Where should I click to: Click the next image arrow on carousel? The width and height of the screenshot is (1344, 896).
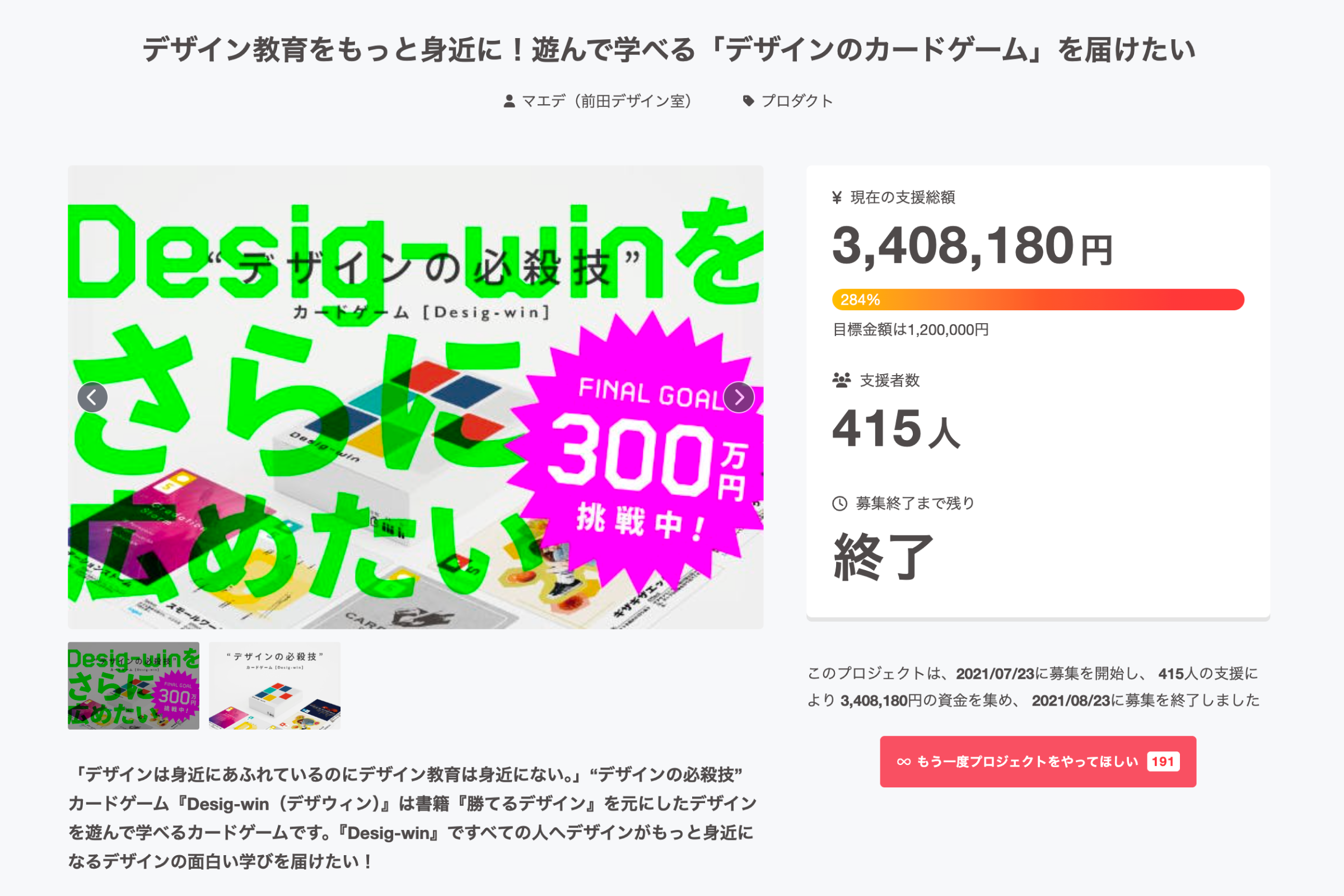738,397
